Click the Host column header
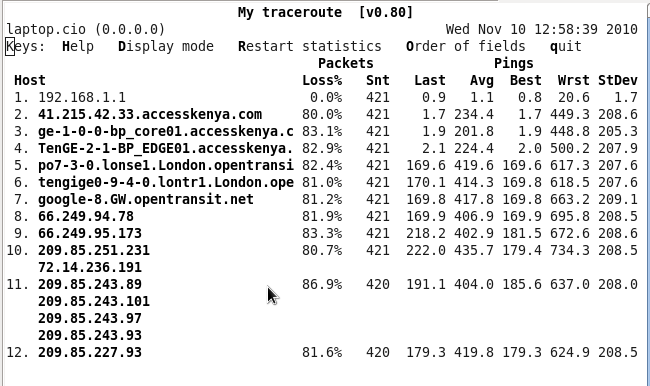The height and width of the screenshot is (386, 650). point(30,80)
